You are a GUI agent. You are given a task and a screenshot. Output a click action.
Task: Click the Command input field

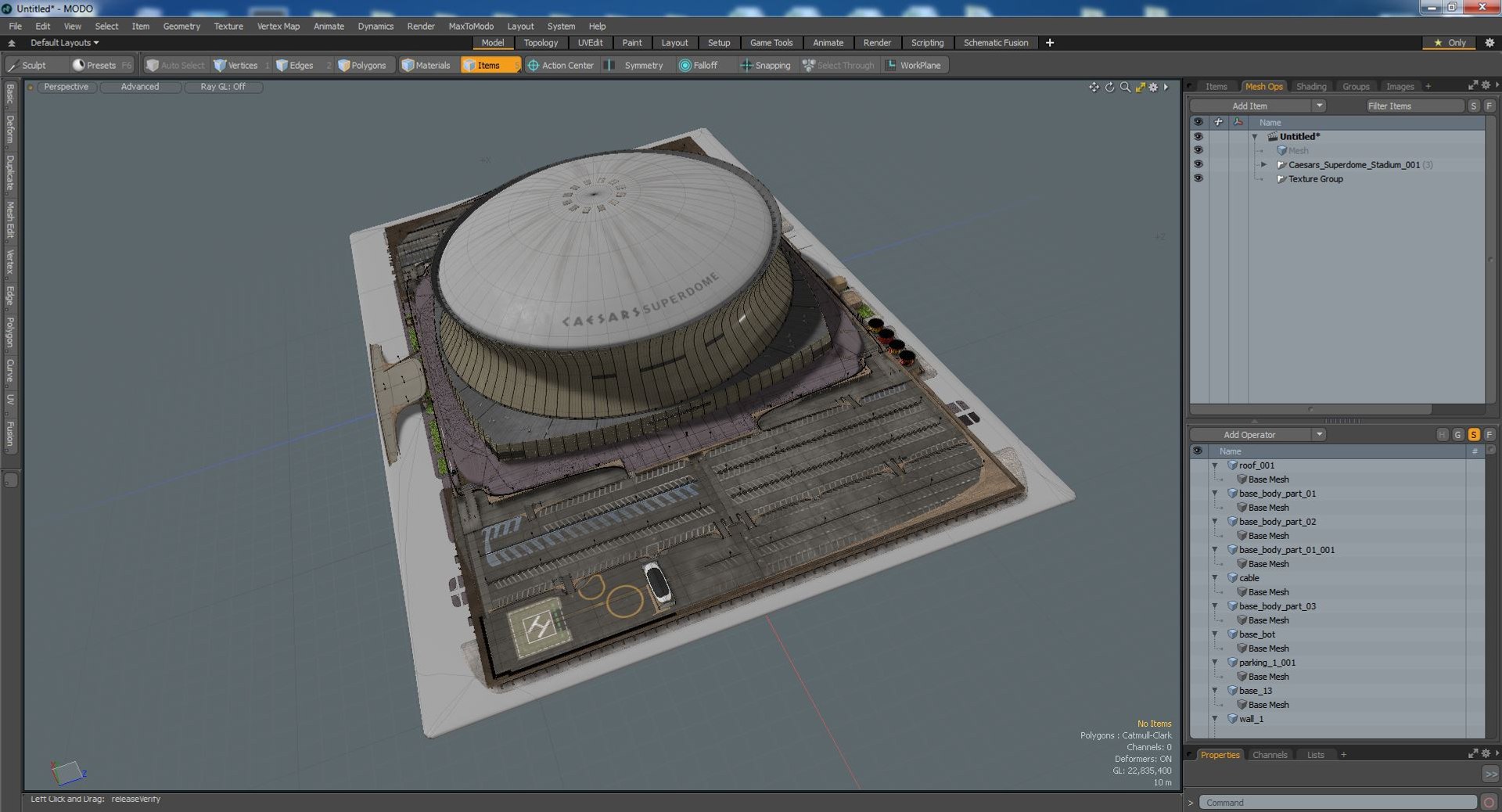pyautogui.click(x=1338, y=803)
